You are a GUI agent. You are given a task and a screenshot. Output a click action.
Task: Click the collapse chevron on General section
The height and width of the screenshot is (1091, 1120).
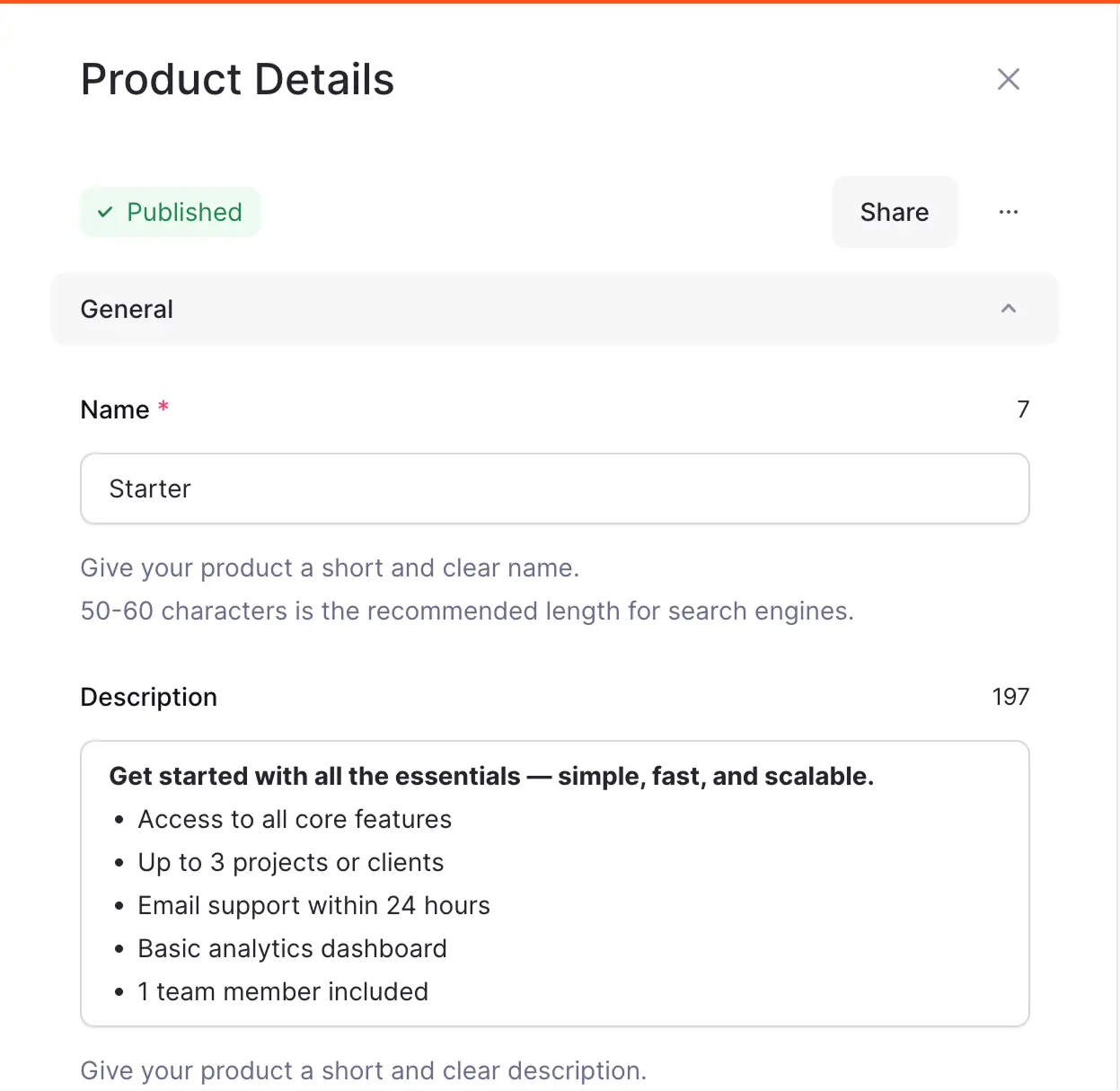pos(1008,309)
